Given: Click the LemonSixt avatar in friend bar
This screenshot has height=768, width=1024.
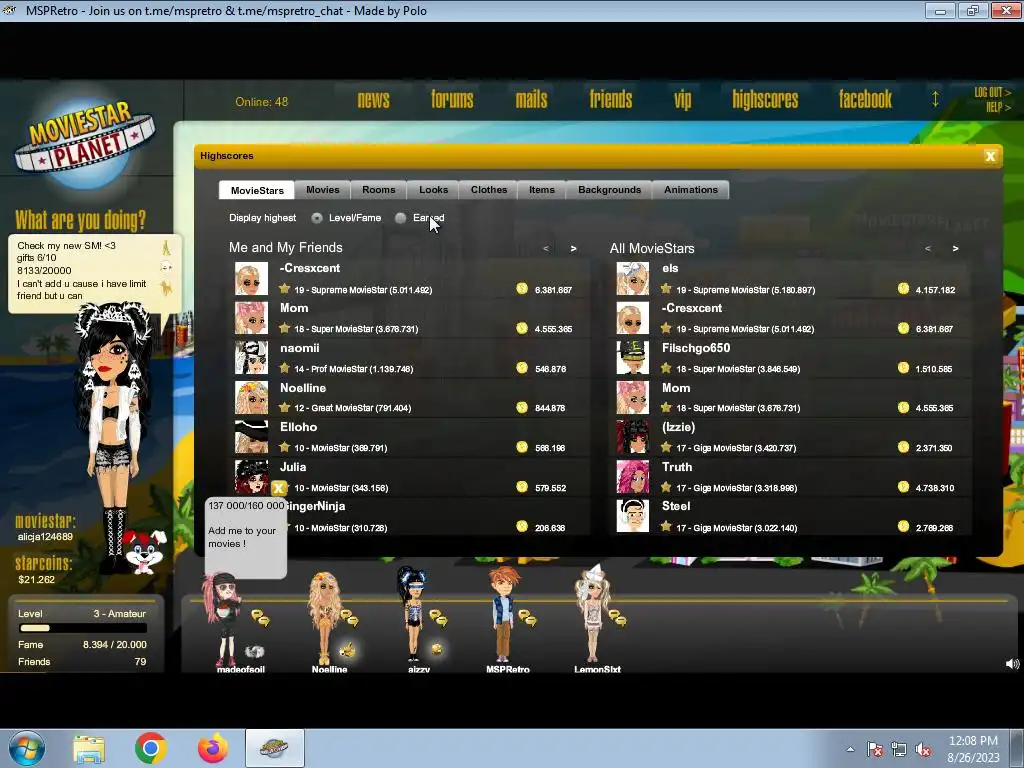Looking at the screenshot, I should (x=593, y=614).
